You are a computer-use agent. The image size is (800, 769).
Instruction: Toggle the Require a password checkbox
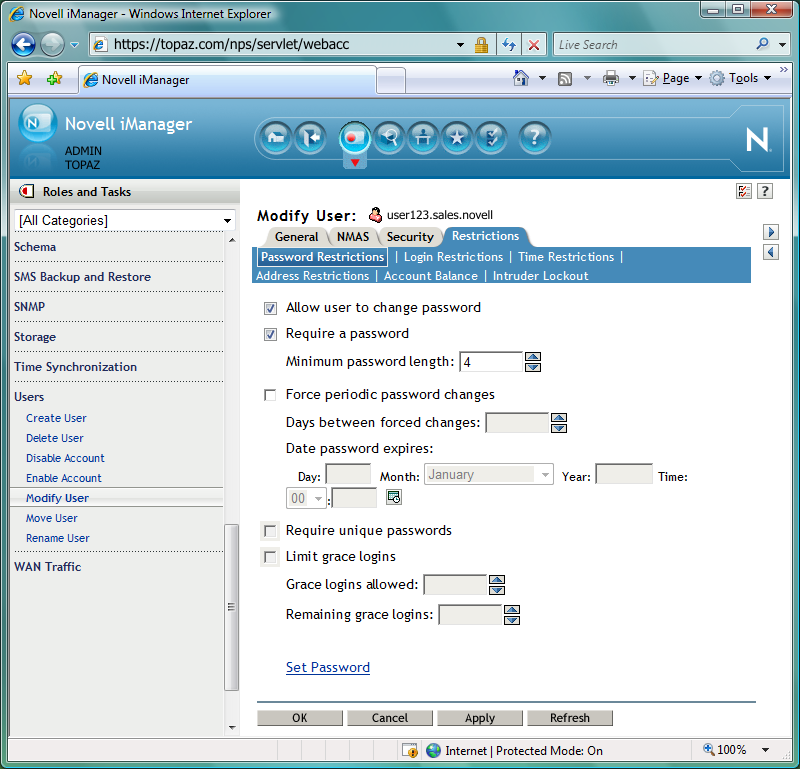click(270, 334)
